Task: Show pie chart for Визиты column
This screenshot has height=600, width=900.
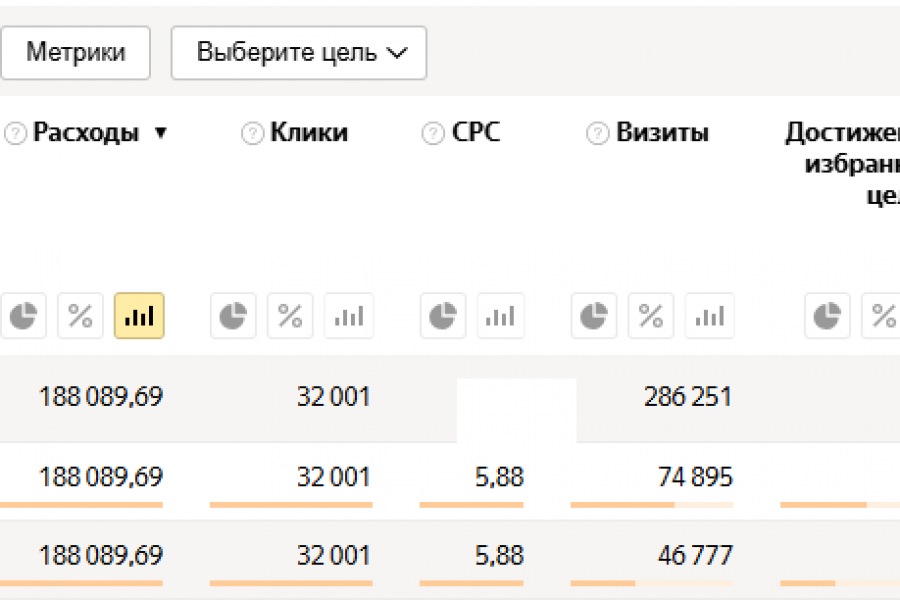Action: [x=594, y=316]
